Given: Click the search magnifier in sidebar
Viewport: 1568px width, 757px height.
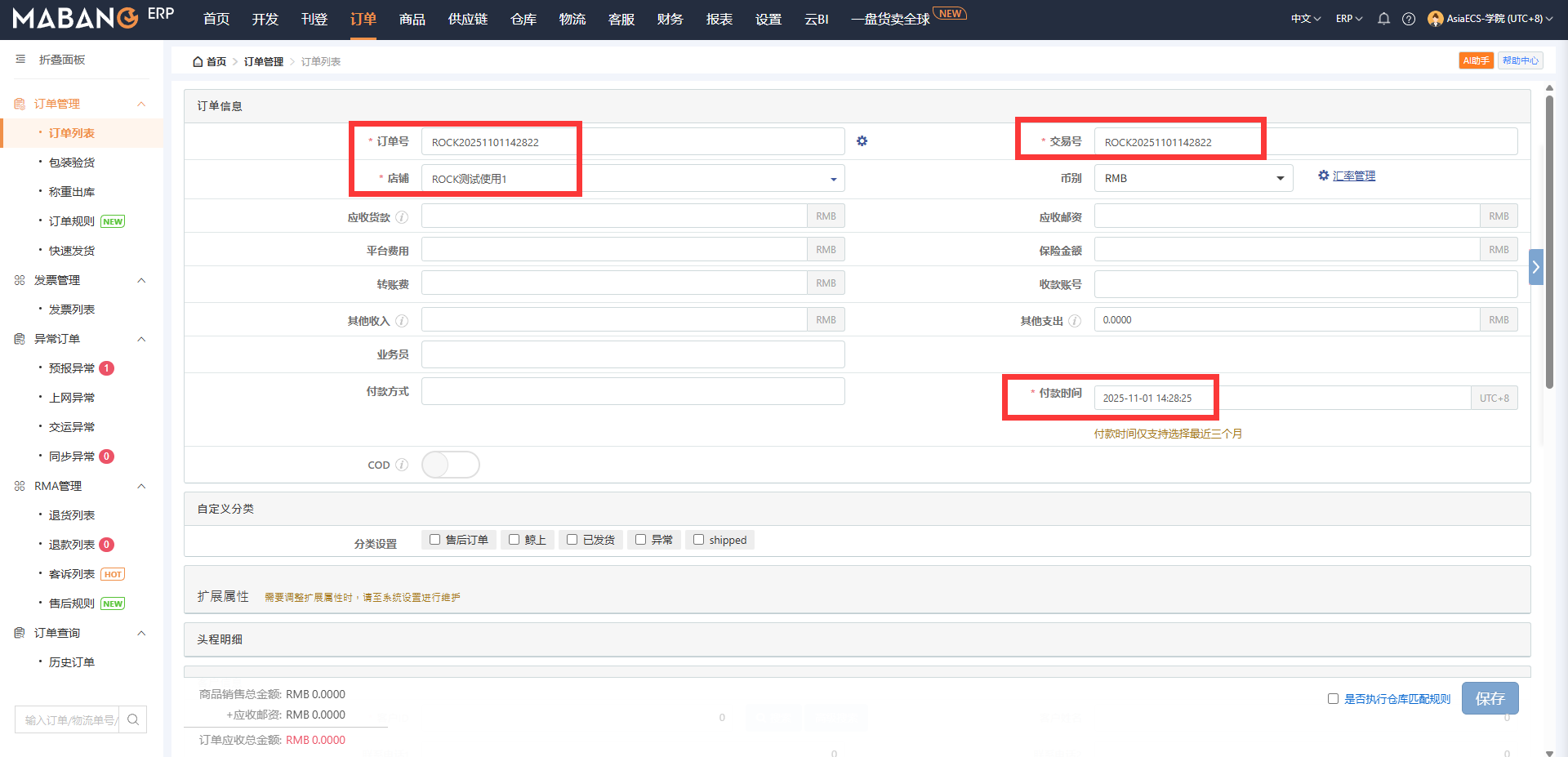Looking at the screenshot, I should click(x=133, y=719).
